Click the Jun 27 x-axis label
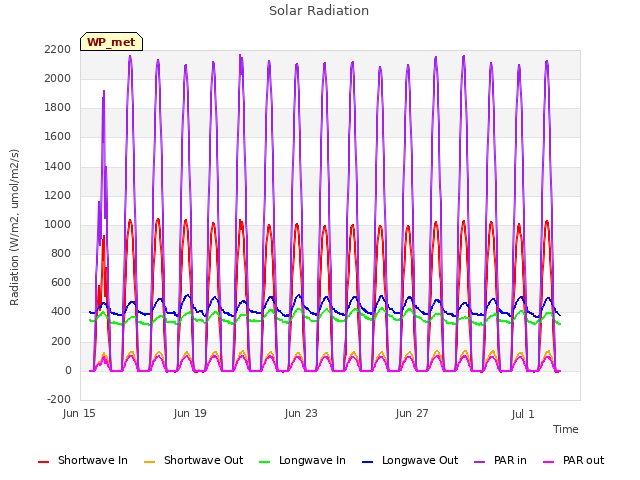The height and width of the screenshot is (480, 640). pyautogui.click(x=412, y=413)
